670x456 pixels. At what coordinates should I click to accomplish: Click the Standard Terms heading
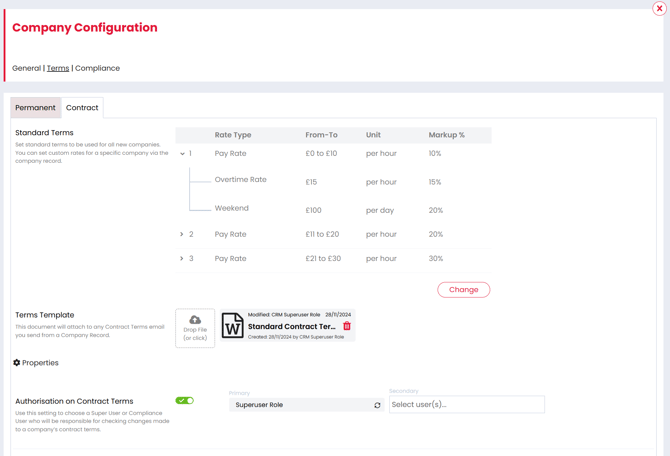[44, 133]
